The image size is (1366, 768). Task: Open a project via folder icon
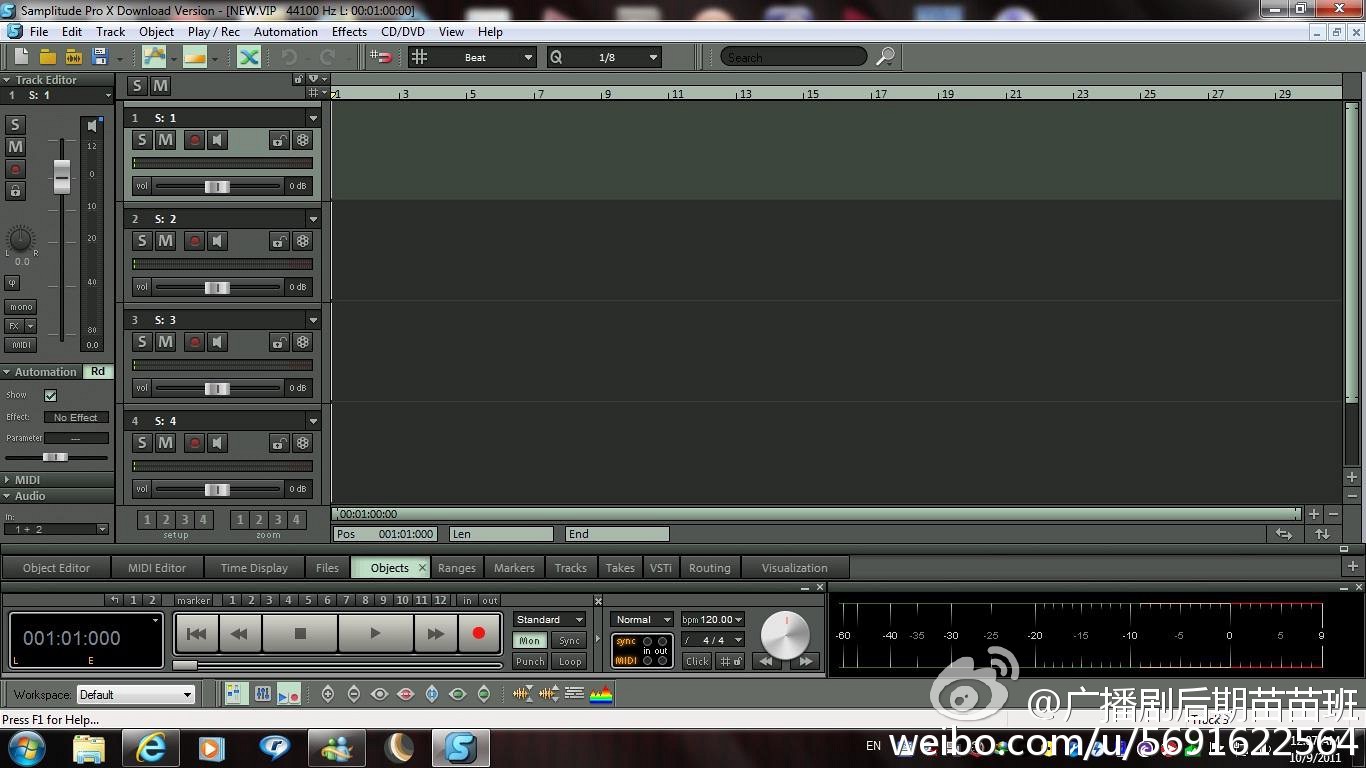[x=47, y=57]
